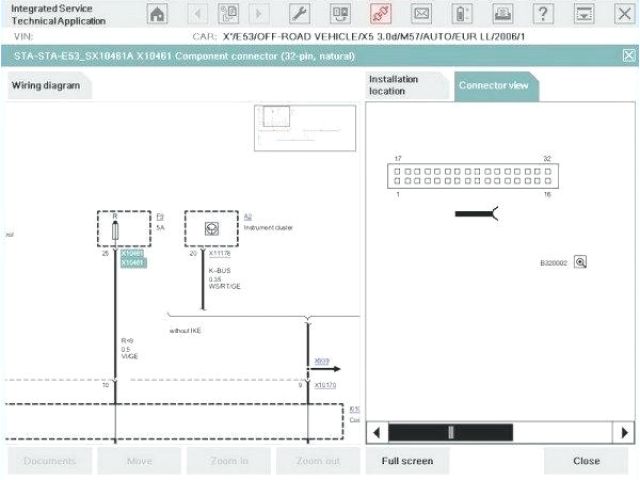Click the horizontal scrollbar right arrow
Image resolution: width=640 pixels, height=480 pixels.
coord(625,432)
